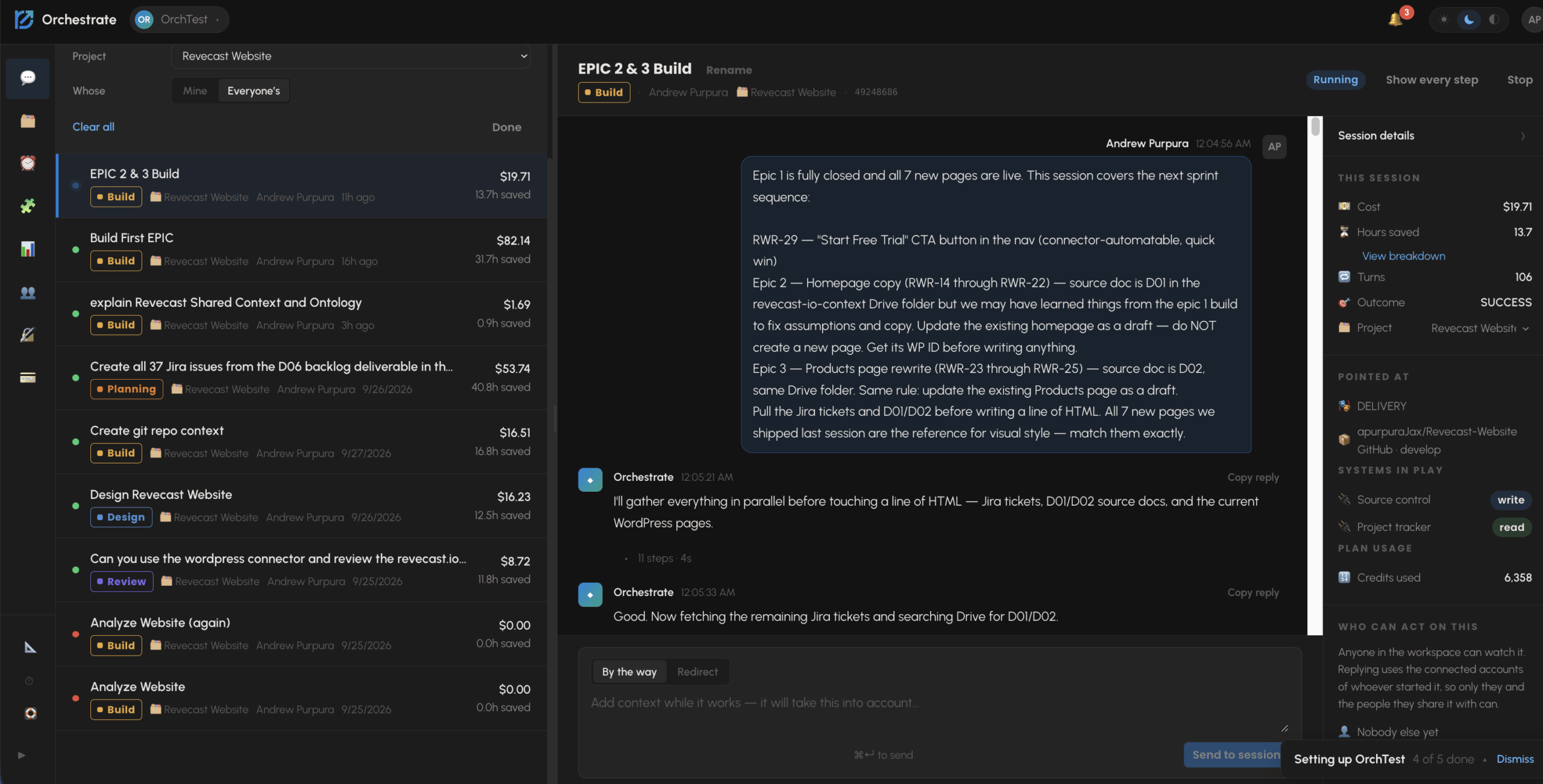1543x784 pixels.
Task: Open the AP user avatar menu
Action: click(1533, 19)
